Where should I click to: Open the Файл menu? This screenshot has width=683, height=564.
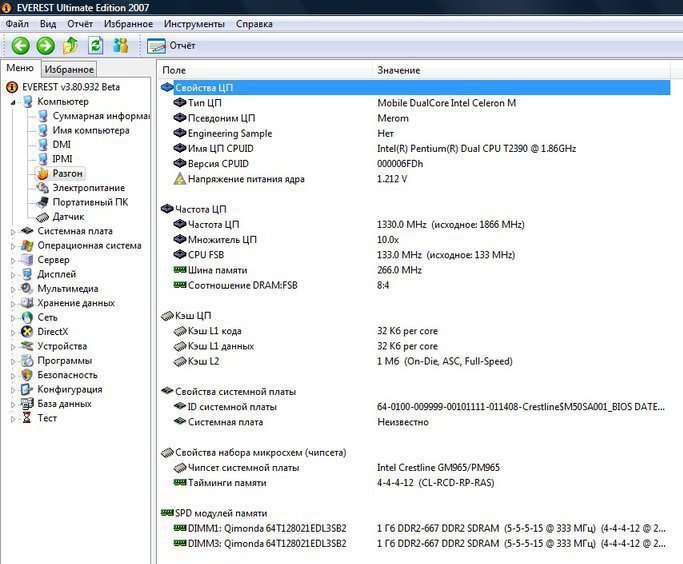[x=17, y=24]
